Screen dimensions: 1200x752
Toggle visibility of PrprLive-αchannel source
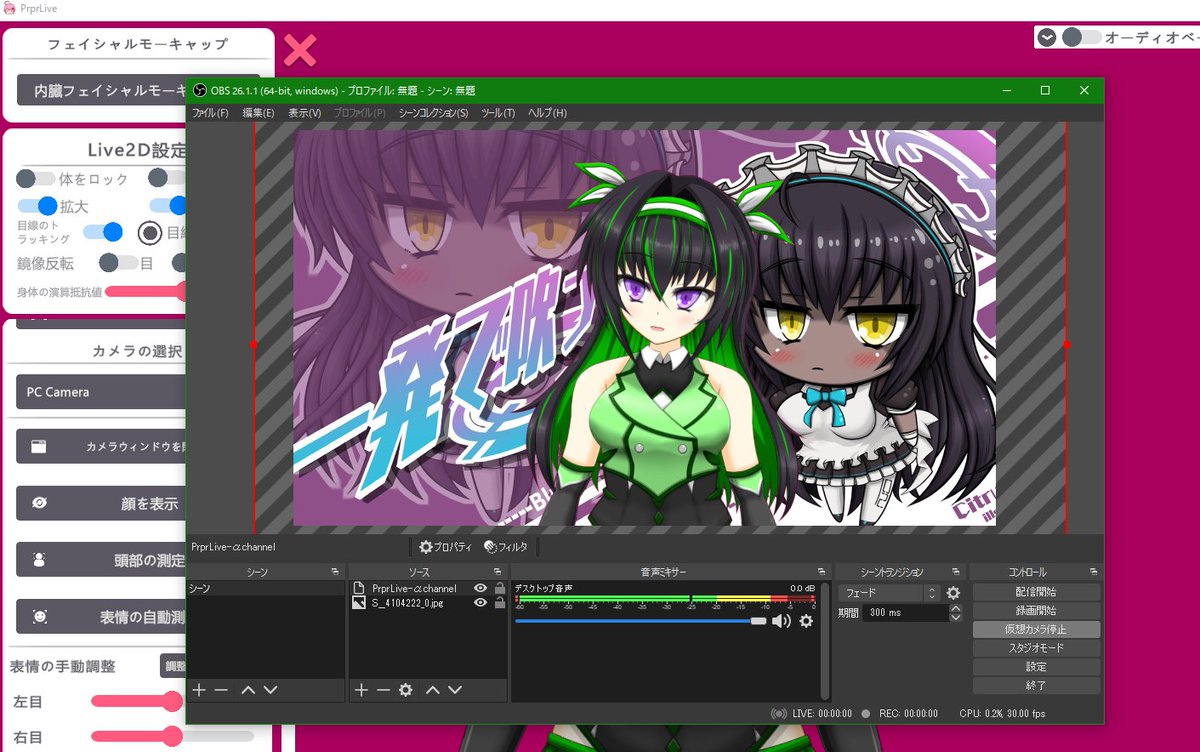pos(480,589)
